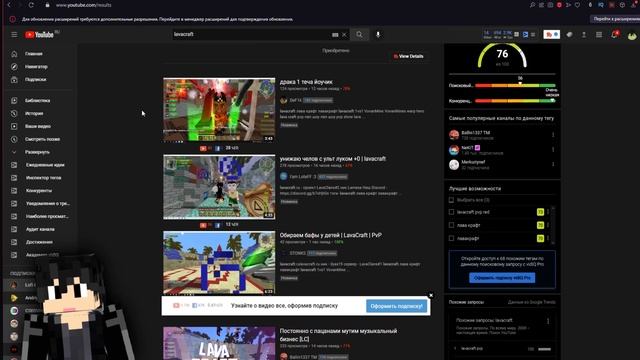Open Библиотека in the sidebar
640x360 pixels.
click(x=39, y=100)
